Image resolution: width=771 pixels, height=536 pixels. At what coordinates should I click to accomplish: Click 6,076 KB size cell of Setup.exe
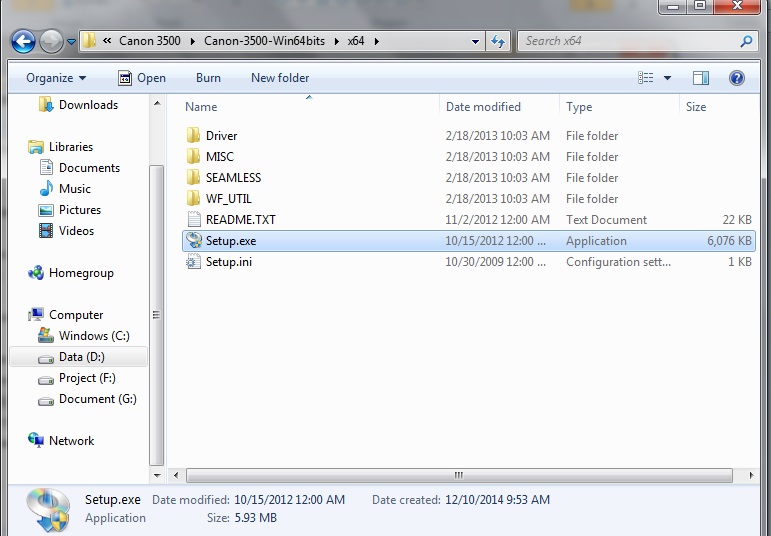click(x=729, y=241)
